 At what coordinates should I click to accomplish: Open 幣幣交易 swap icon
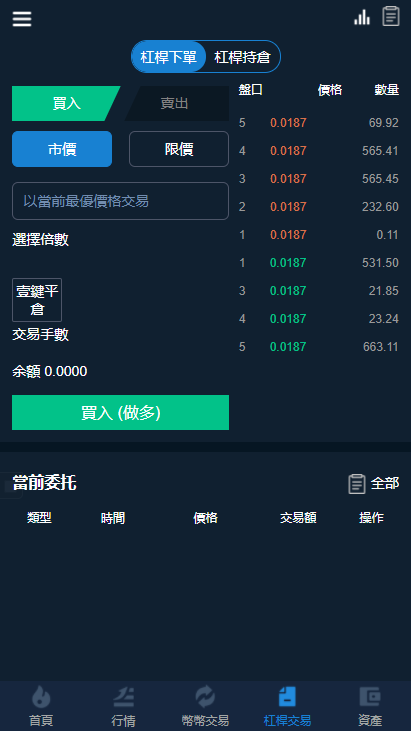click(x=206, y=698)
